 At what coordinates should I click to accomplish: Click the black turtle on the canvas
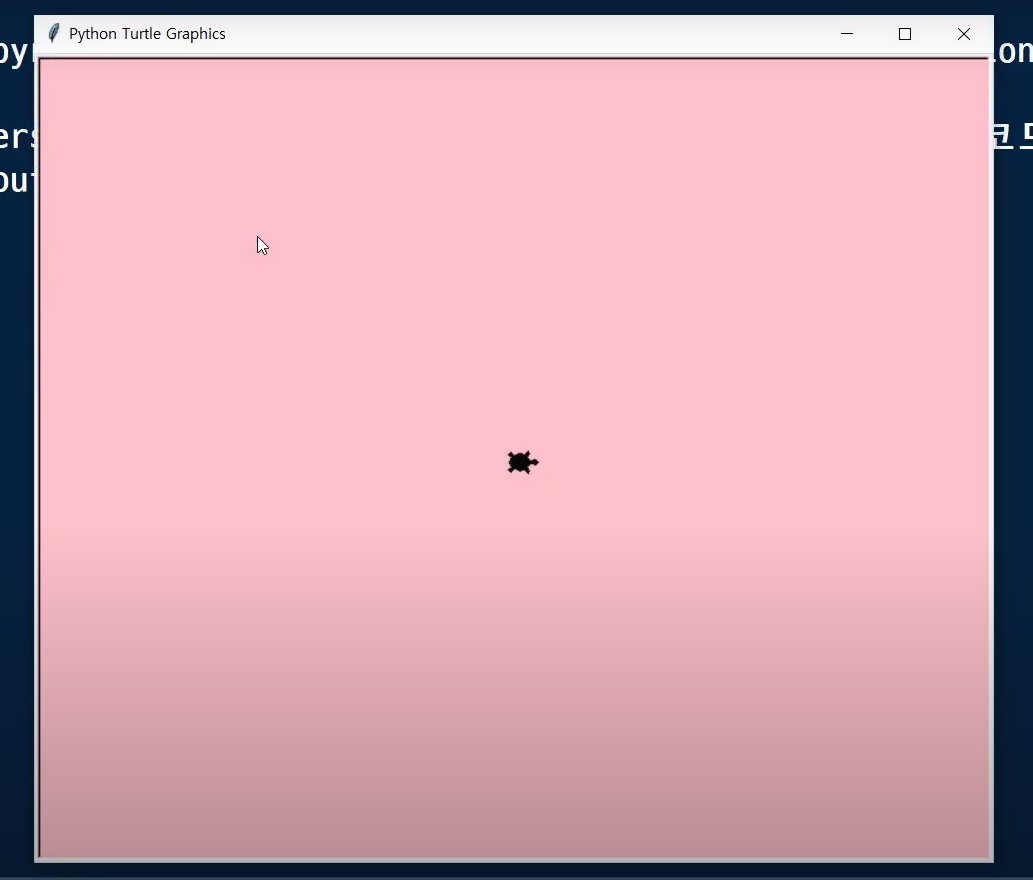point(522,462)
